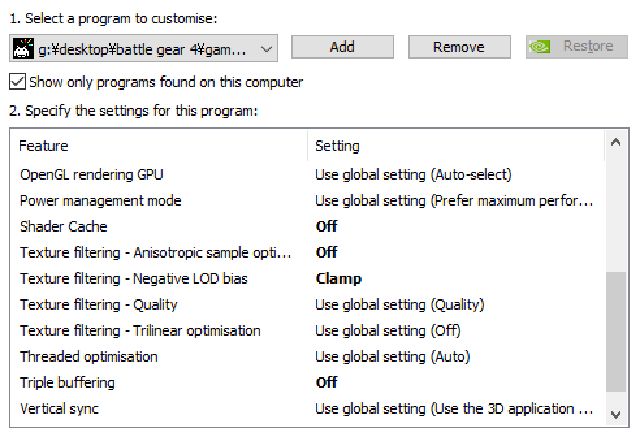
Task: Click the Restore button
Action: pyautogui.click(x=577, y=47)
